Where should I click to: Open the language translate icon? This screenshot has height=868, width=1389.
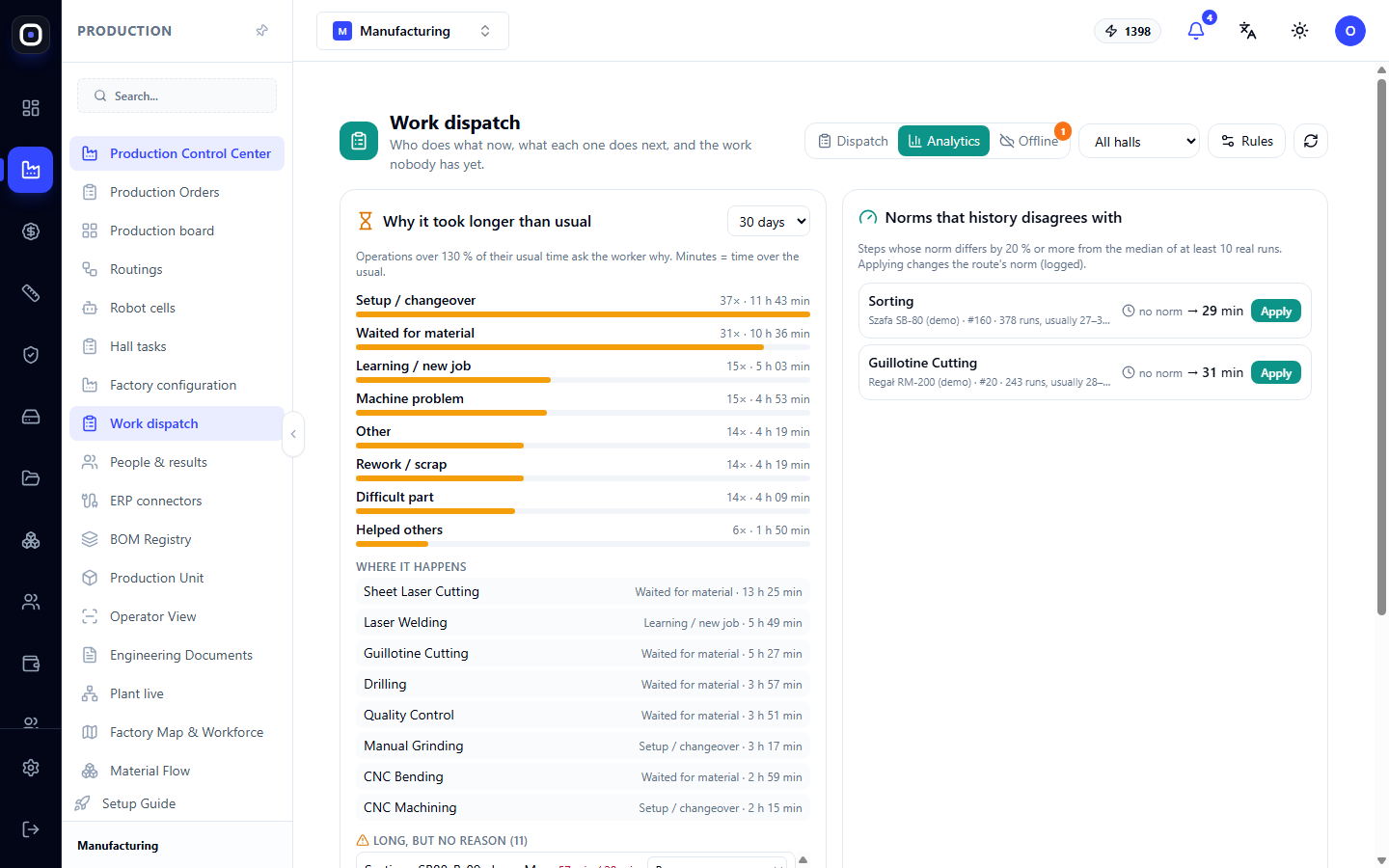click(1247, 31)
